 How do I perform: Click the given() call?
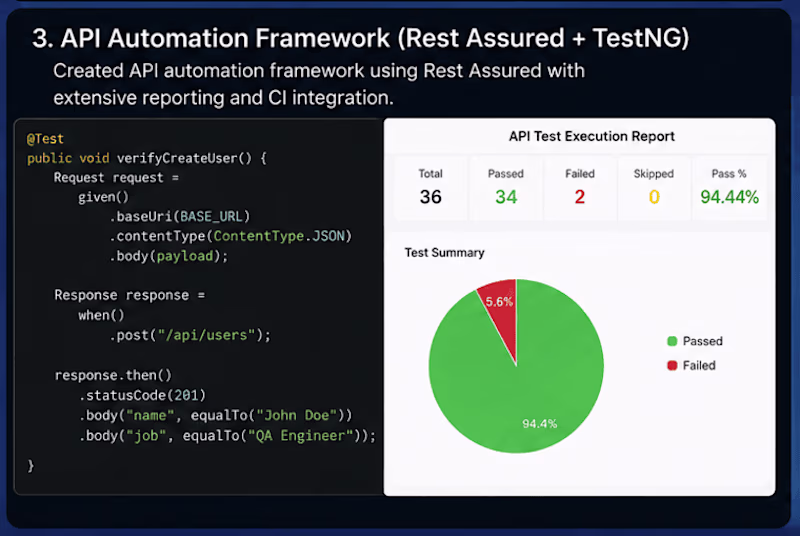click(x=104, y=197)
